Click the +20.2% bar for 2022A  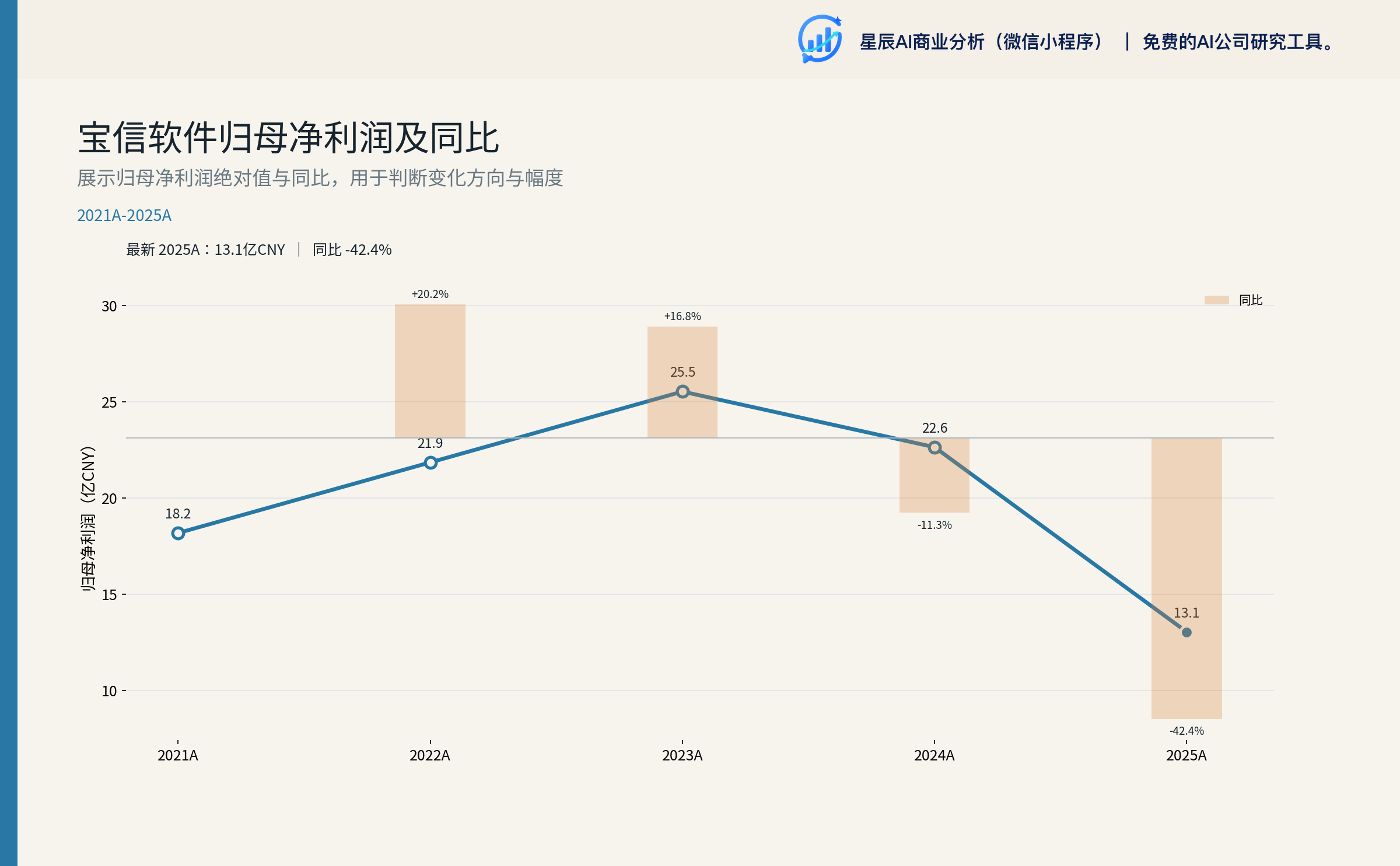pyautogui.click(x=430, y=371)
